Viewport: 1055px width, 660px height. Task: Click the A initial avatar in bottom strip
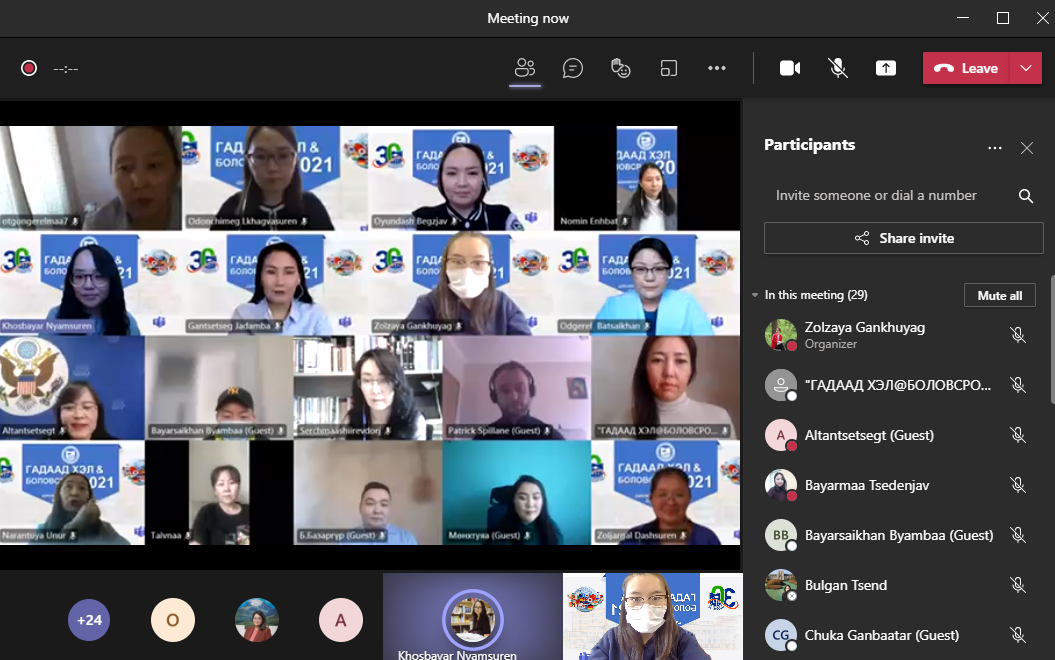click(x=340, y=620)
